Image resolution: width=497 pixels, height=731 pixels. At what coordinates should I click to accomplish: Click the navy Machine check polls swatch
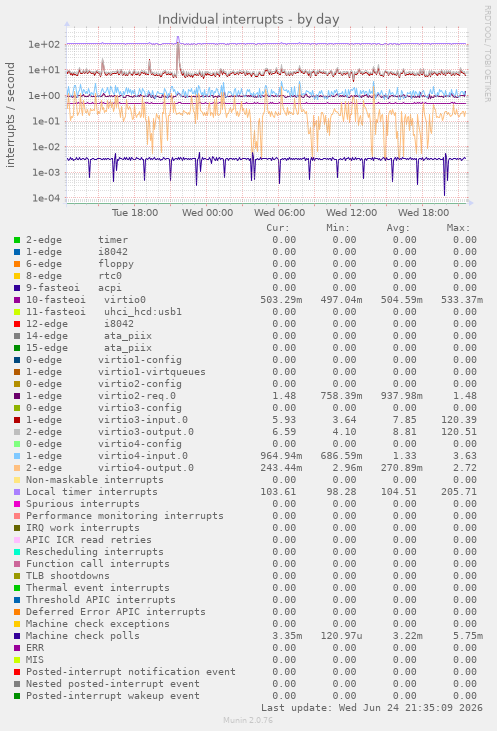coord(17,636)
